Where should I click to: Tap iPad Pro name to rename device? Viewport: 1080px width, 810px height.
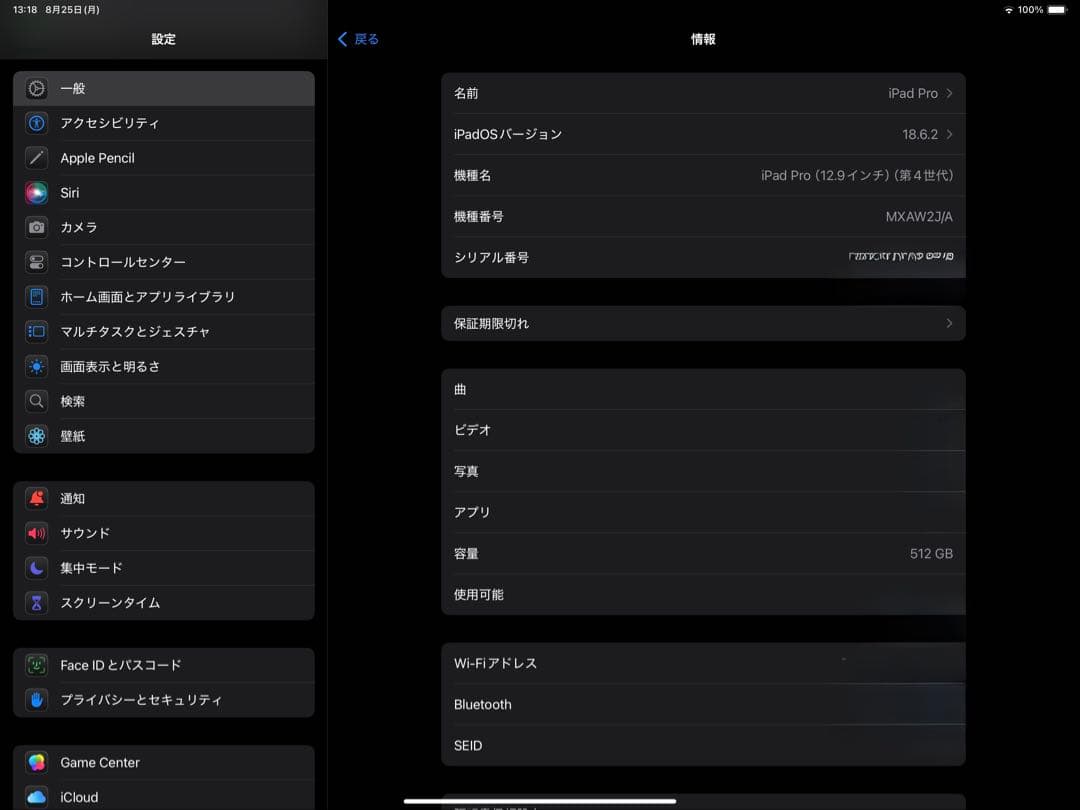coord(911,93)
